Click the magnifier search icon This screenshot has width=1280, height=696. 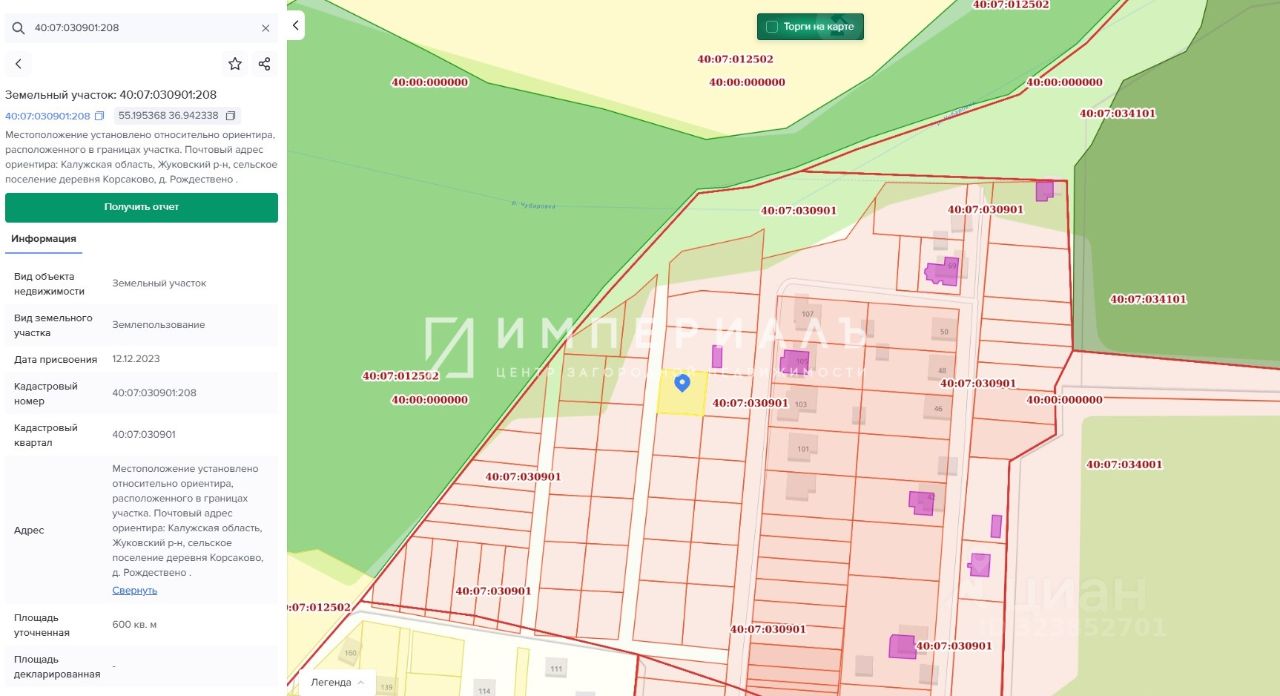[x=18, y=28]
